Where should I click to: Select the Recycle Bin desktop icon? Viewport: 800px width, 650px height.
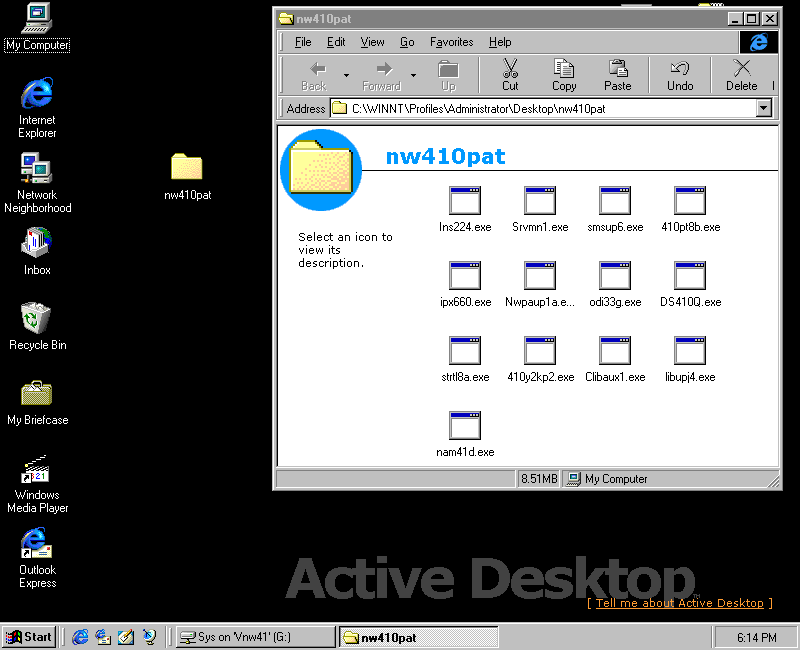coord(37,327)
